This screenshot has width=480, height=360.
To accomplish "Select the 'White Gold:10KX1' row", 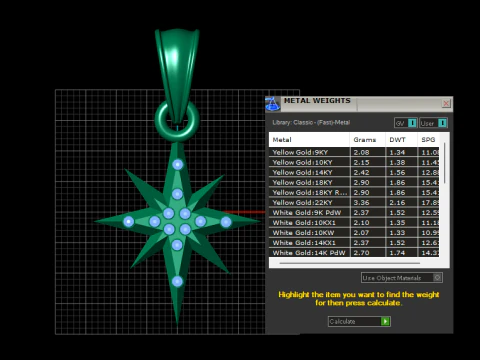I will (x=354, y=222).
